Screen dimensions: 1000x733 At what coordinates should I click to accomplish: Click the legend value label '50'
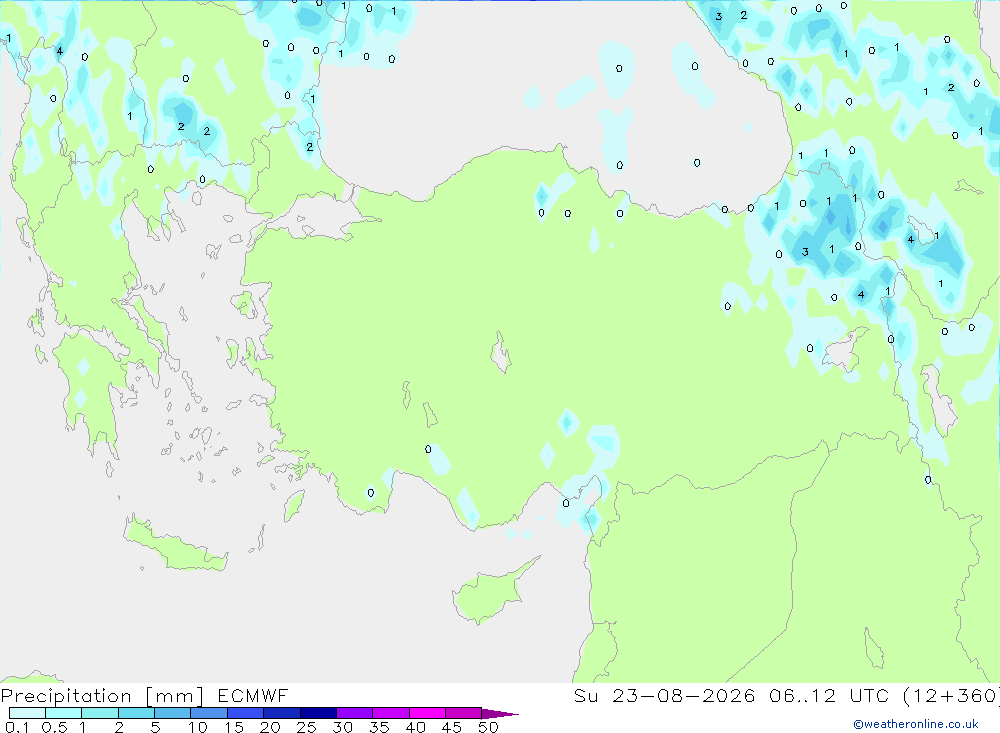[488, 727]
